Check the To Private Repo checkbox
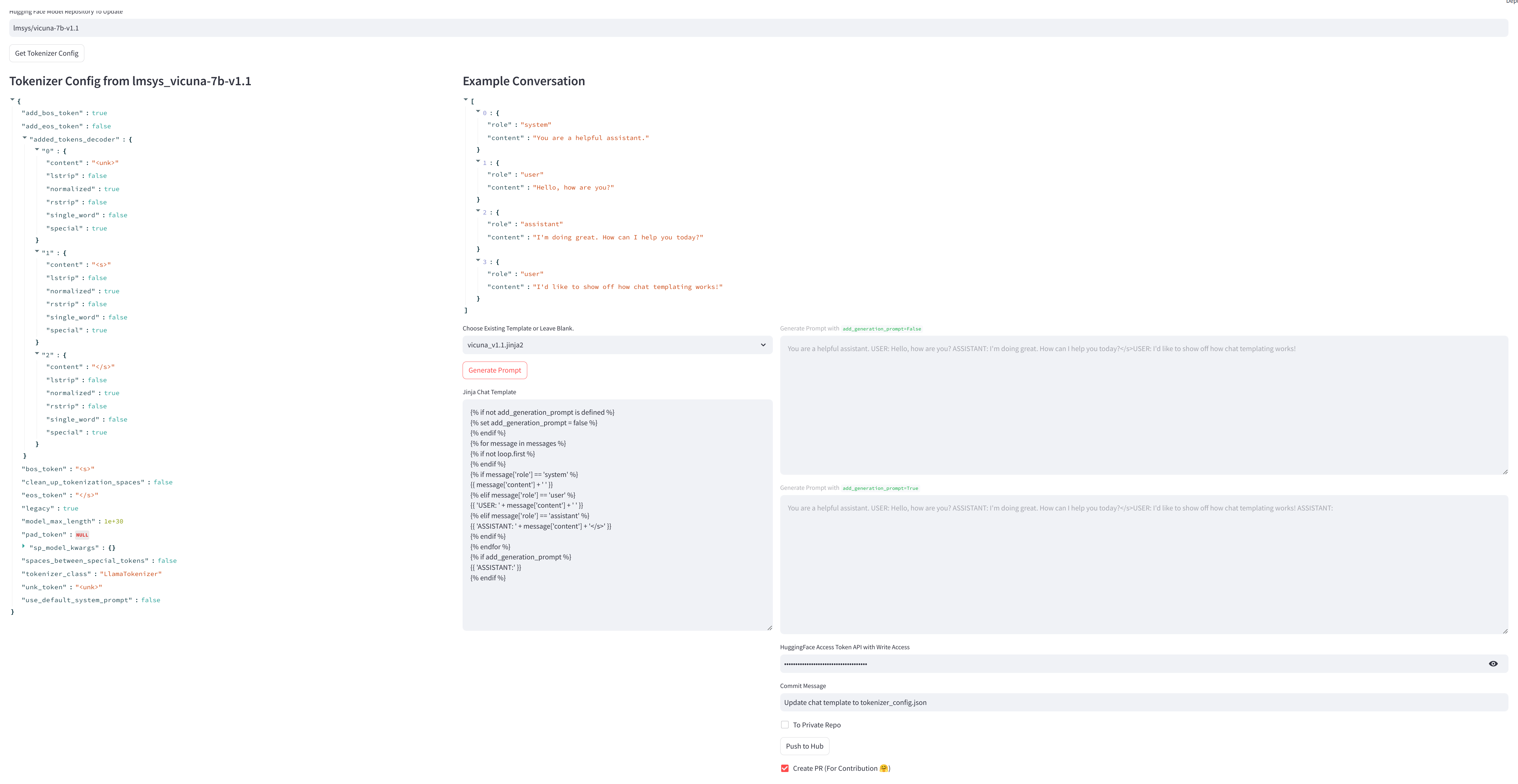Screen dimensions: 1518x784 [x=784, y=725]
